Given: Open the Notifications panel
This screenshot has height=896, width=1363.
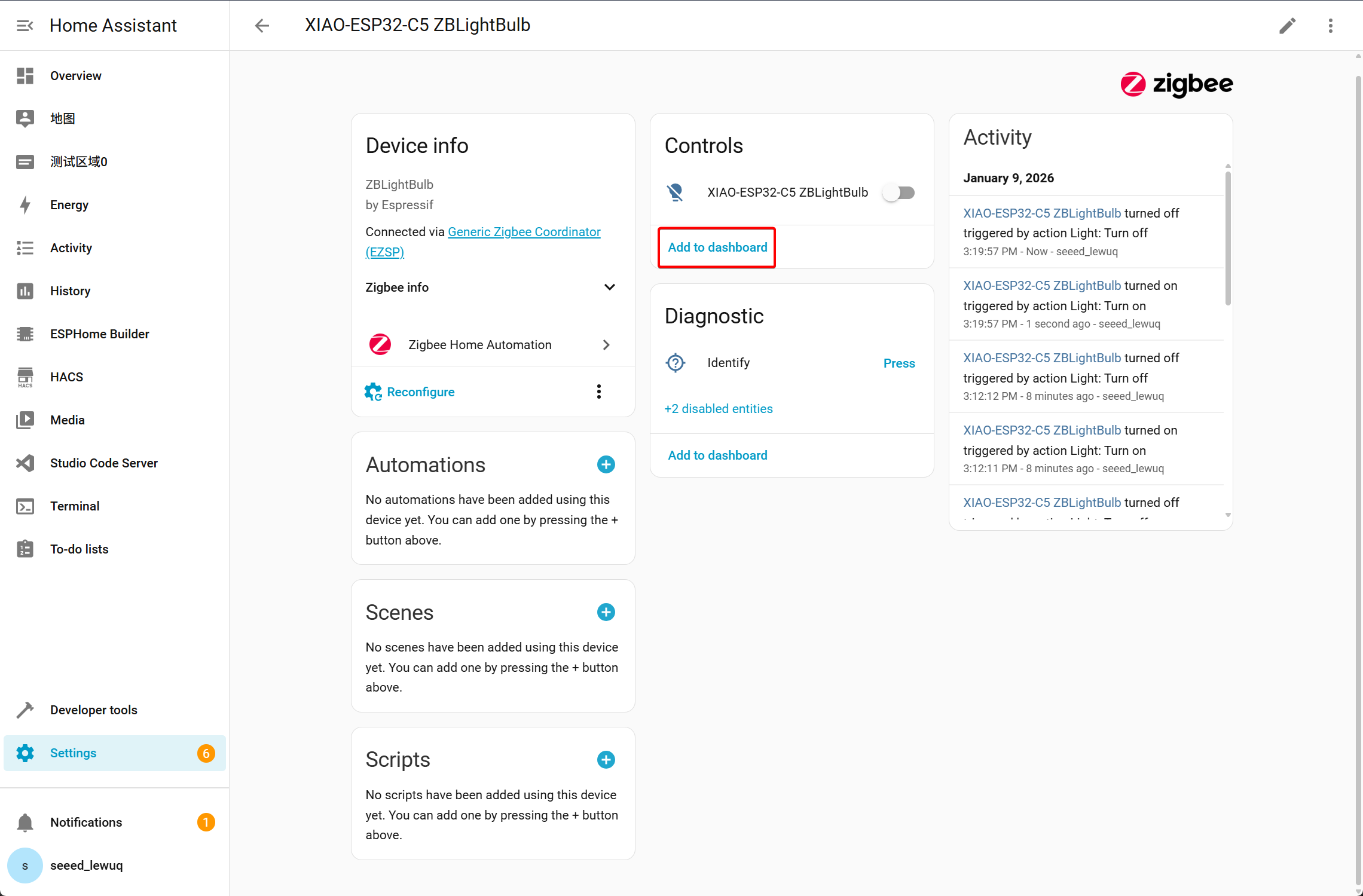Looking at the screenshot, I should 86,822.
